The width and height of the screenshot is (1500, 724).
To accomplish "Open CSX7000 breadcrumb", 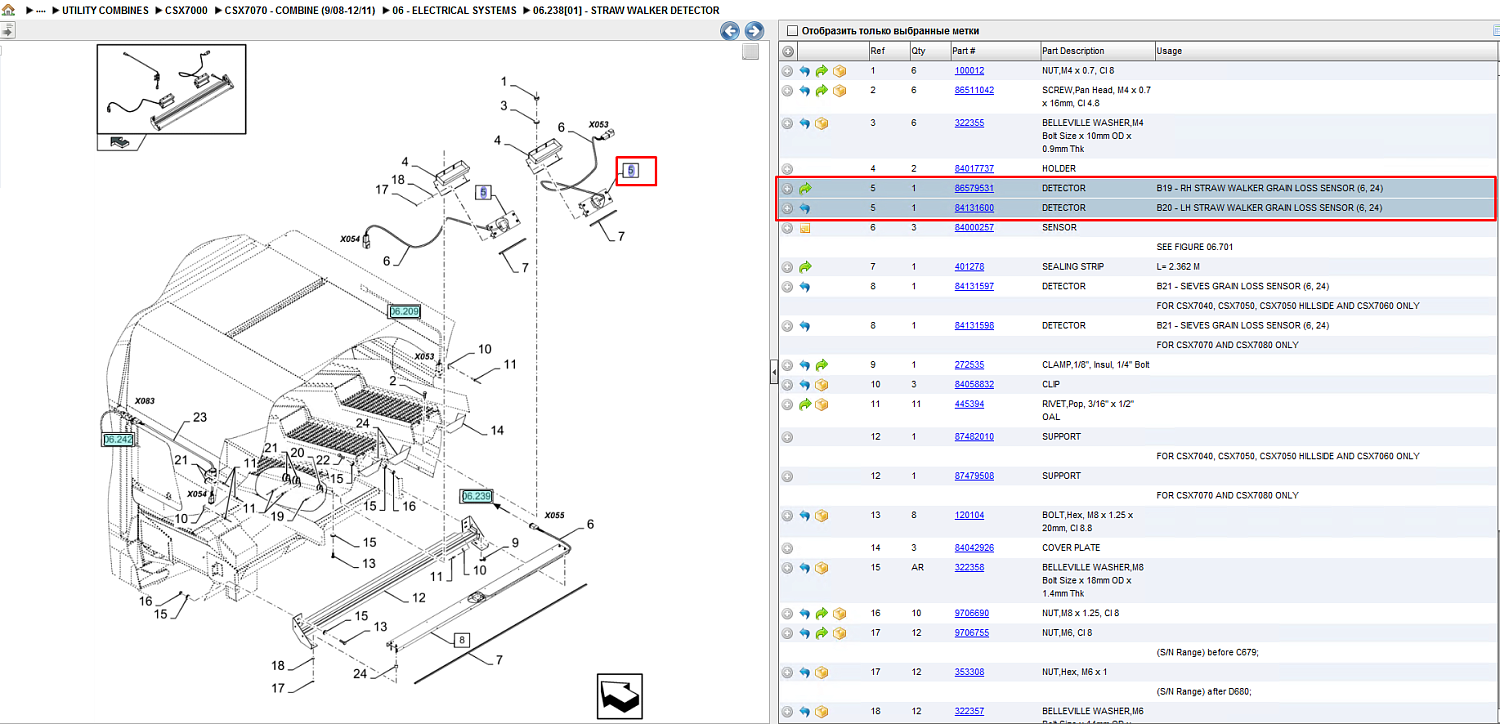I will tap(188, 10).
